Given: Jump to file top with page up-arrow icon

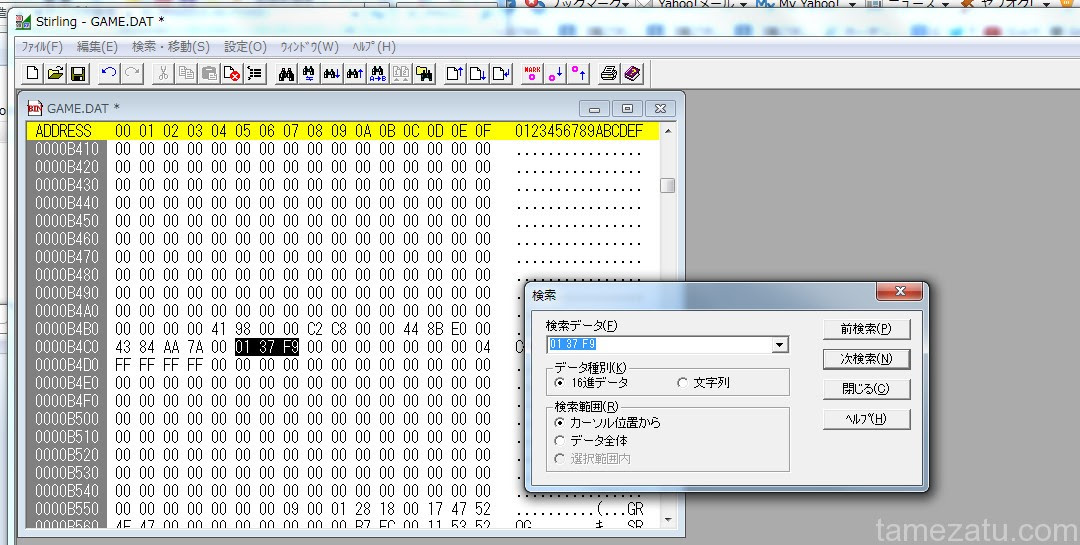Looking at the screenshot, I should pyautogui.click(x=455, y=73).
